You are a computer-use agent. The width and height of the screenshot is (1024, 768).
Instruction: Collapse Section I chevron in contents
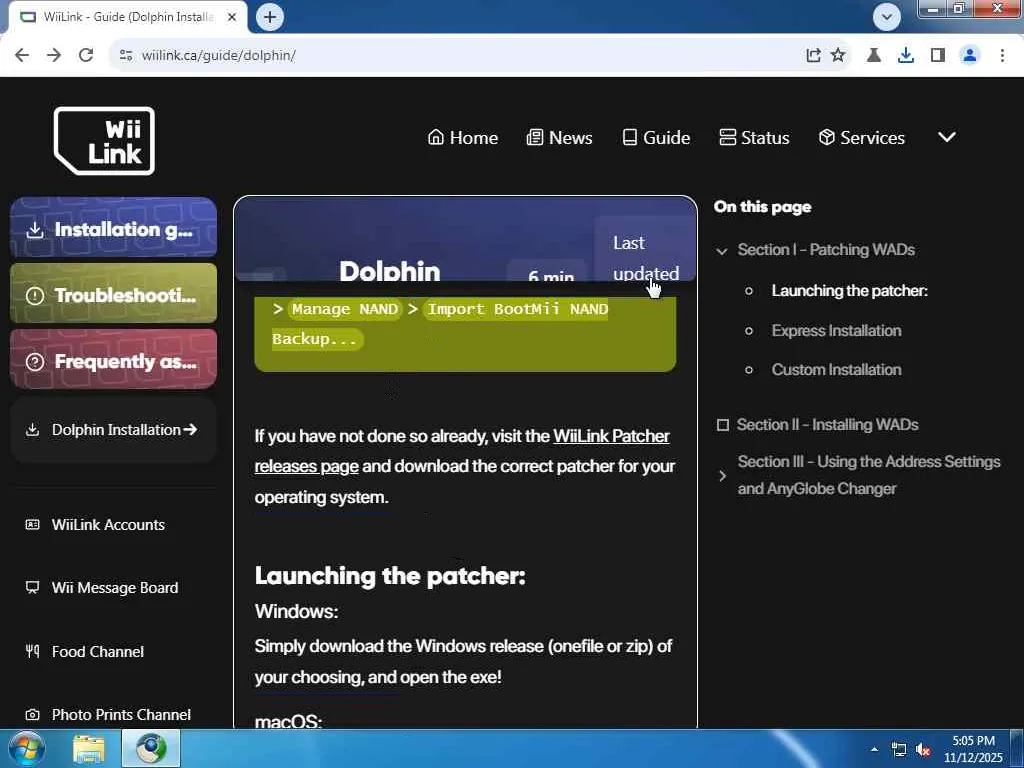[x=722, y=251]
